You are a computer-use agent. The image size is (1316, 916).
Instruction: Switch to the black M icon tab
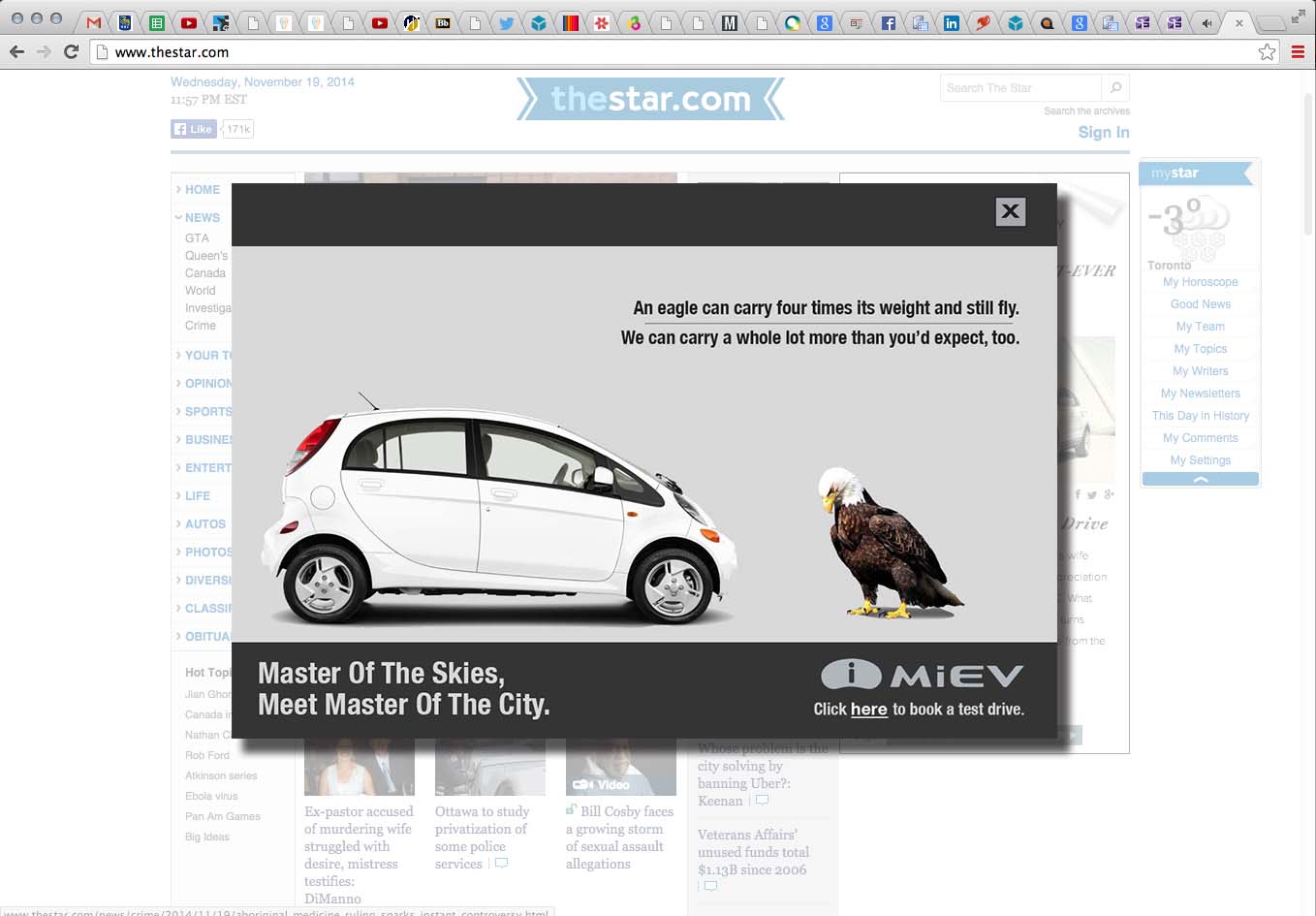[730, 22]
